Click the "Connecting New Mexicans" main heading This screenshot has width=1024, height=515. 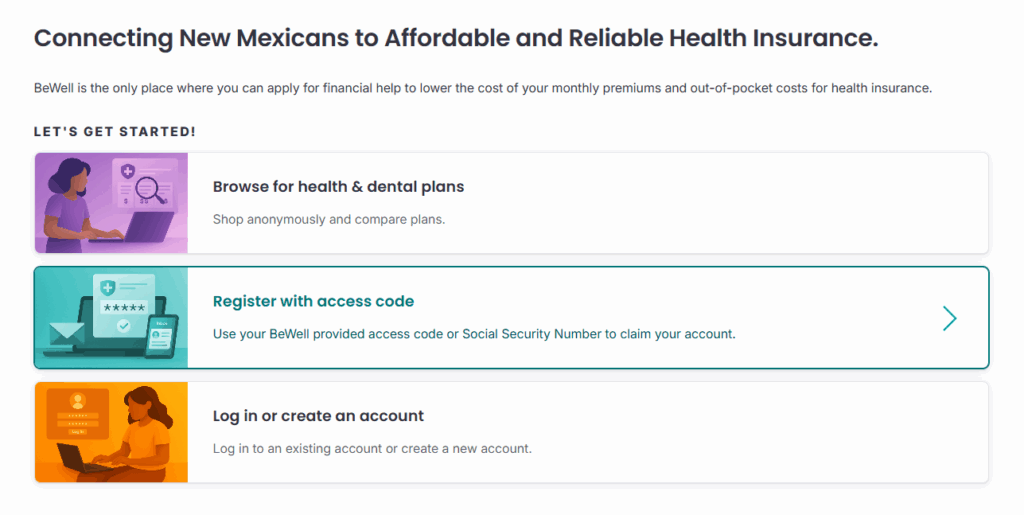[456, 39]
